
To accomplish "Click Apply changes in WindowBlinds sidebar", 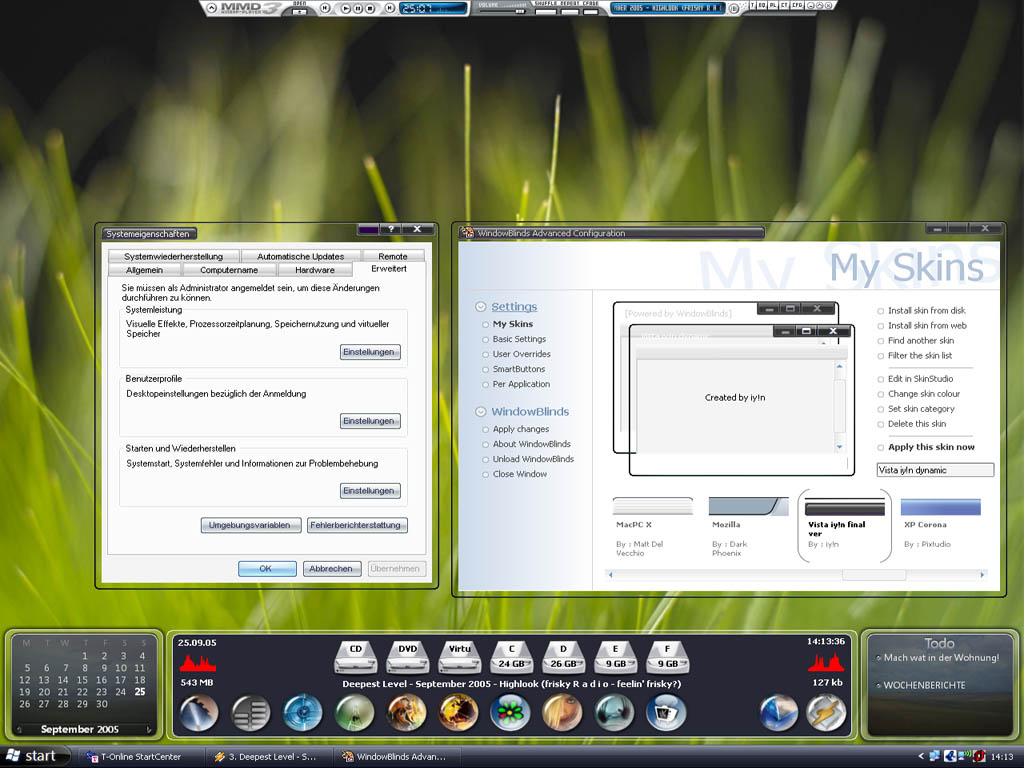I will (520, 429).
